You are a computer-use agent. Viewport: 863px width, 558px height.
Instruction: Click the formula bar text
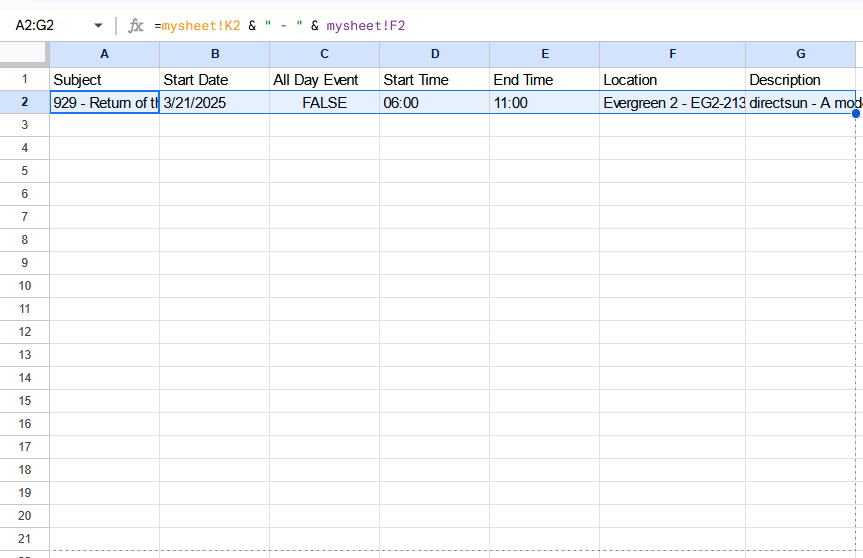pos(280,26)
